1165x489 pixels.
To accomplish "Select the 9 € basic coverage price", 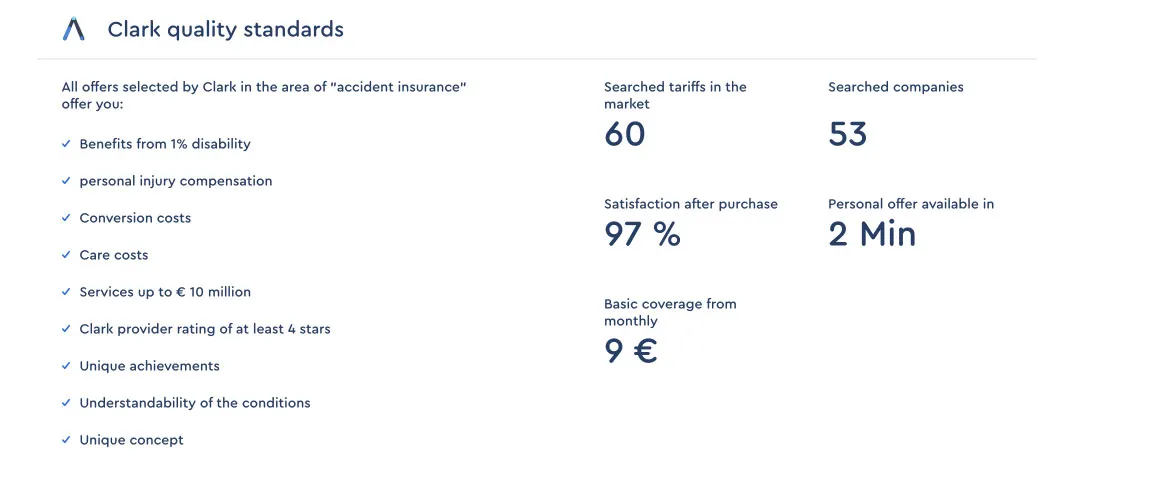I will (x=631, y=351).
